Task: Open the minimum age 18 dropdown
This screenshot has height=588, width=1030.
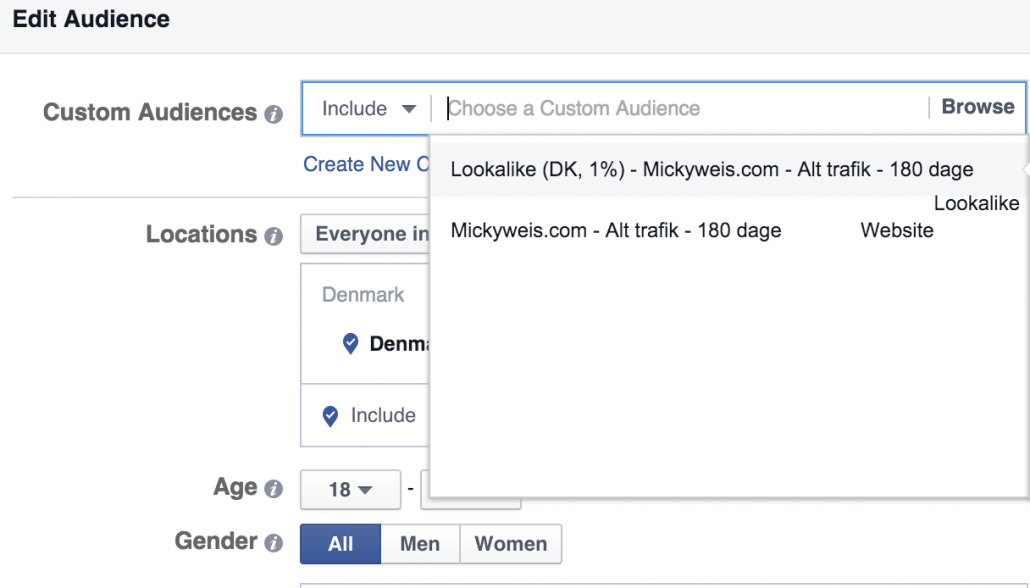Action: point(351,489)
